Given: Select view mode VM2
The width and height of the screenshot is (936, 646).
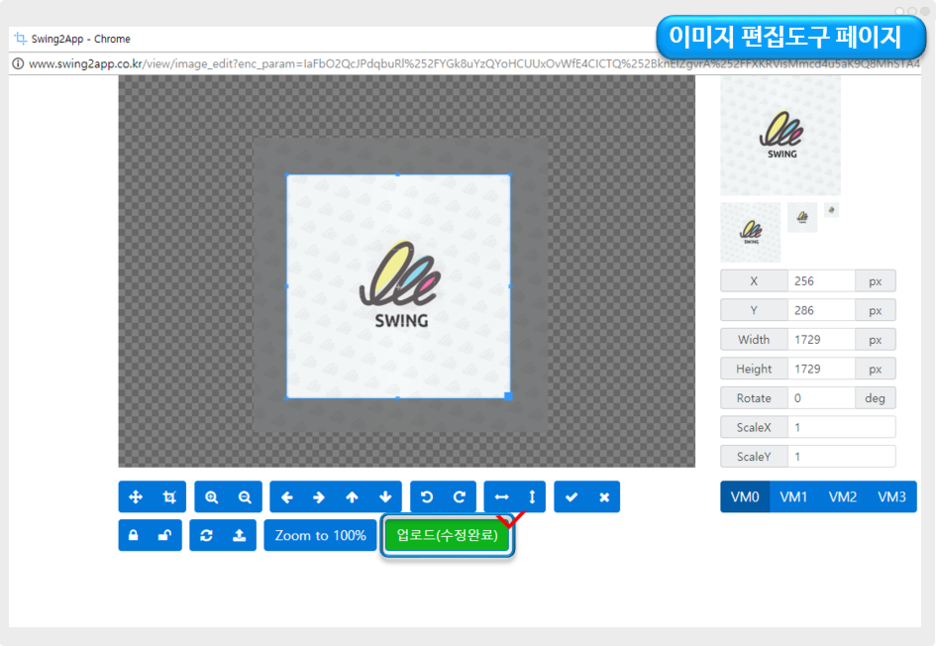Looking at the screenshot, I should tap(843, 497).
